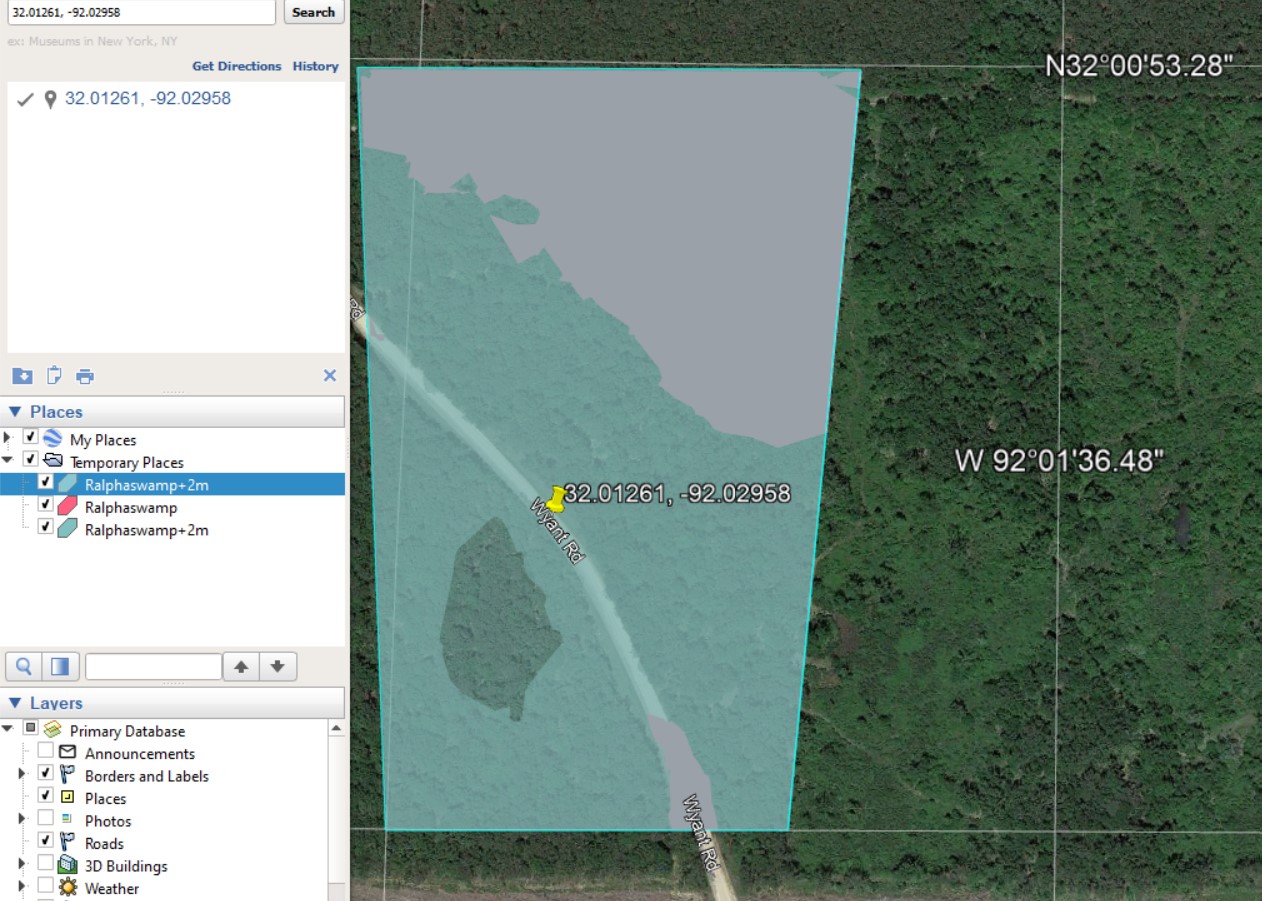The height and width of the screenshot is (901, 1262).
Task: Collapse the Primary Database node
Action: pos(8,730)
